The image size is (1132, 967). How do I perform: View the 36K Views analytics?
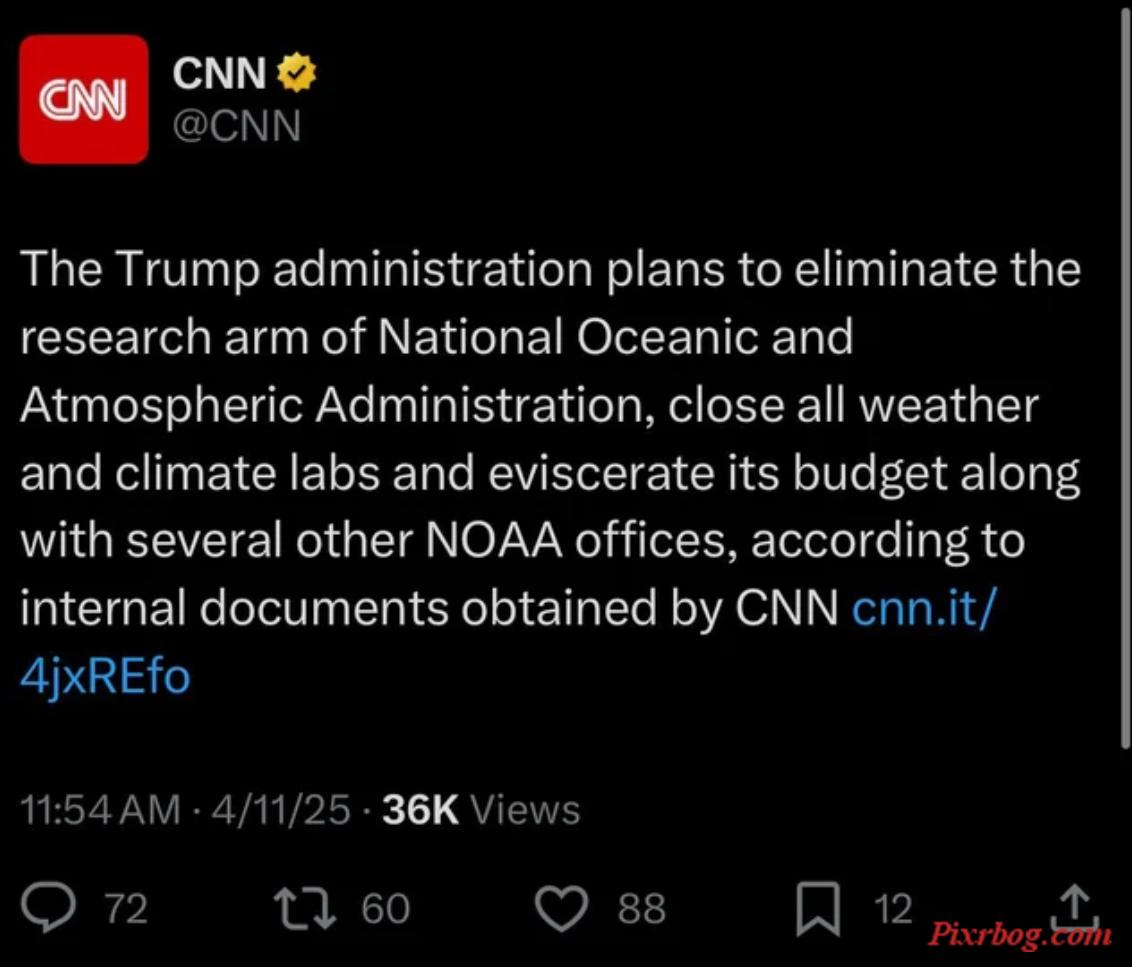click(481, 810)
